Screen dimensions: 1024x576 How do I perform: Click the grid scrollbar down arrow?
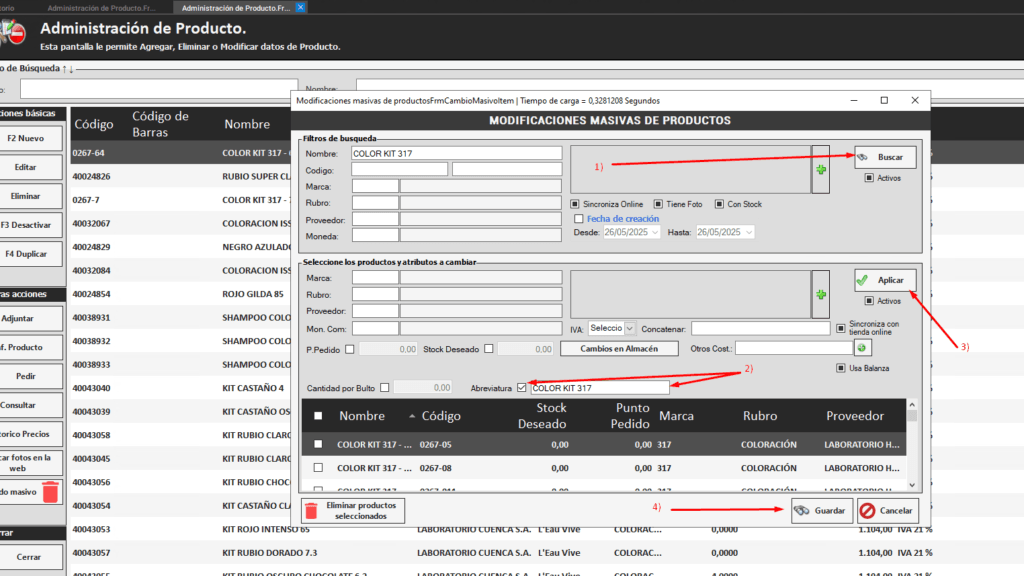(912, 485)
